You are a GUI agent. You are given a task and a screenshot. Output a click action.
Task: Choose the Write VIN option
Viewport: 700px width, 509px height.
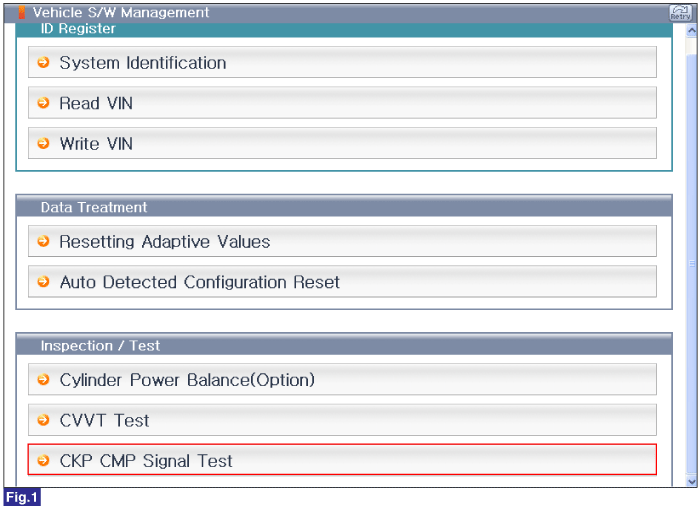pyautogui.click(x=342, y=143)
